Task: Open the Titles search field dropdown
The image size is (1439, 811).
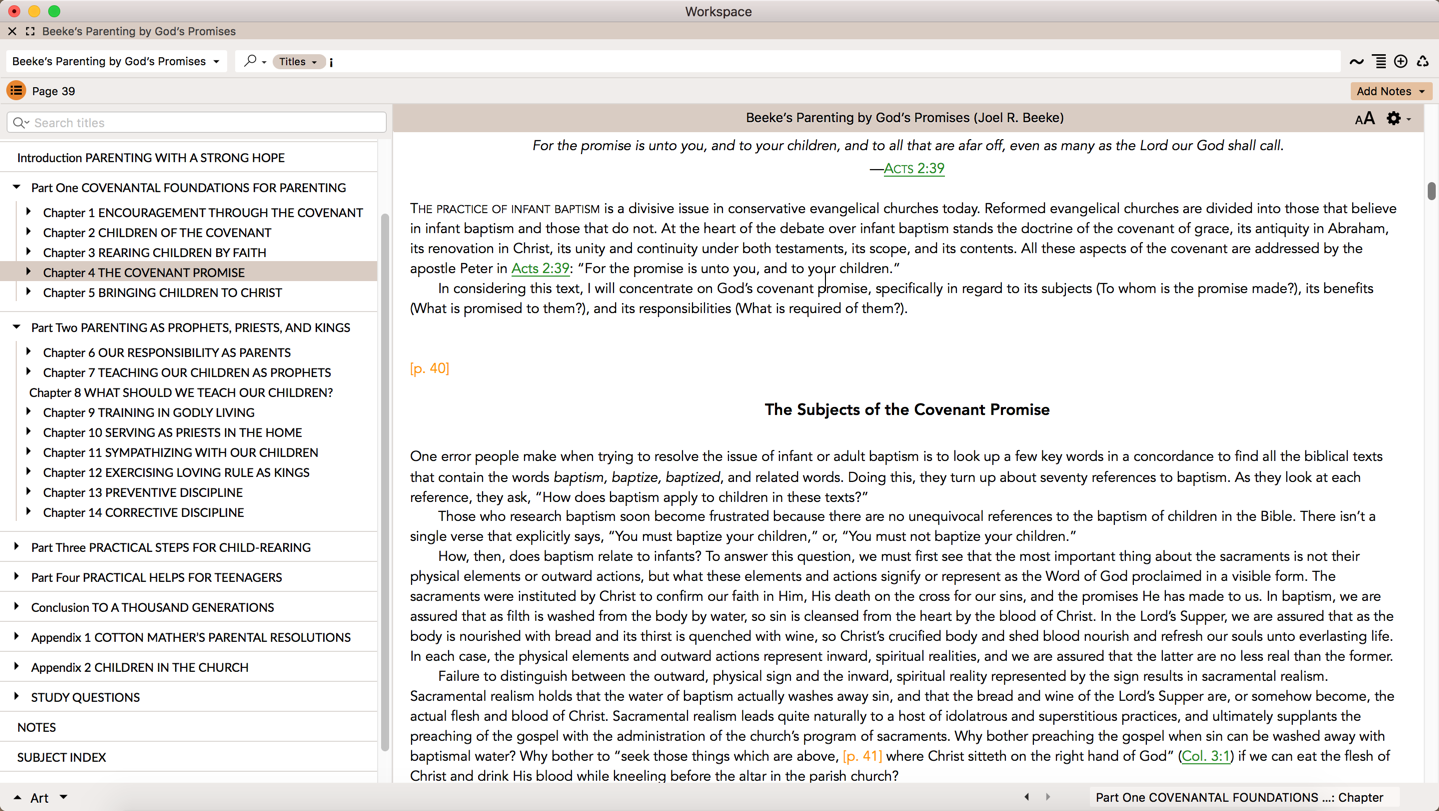Action: click(x=298, y=62)
